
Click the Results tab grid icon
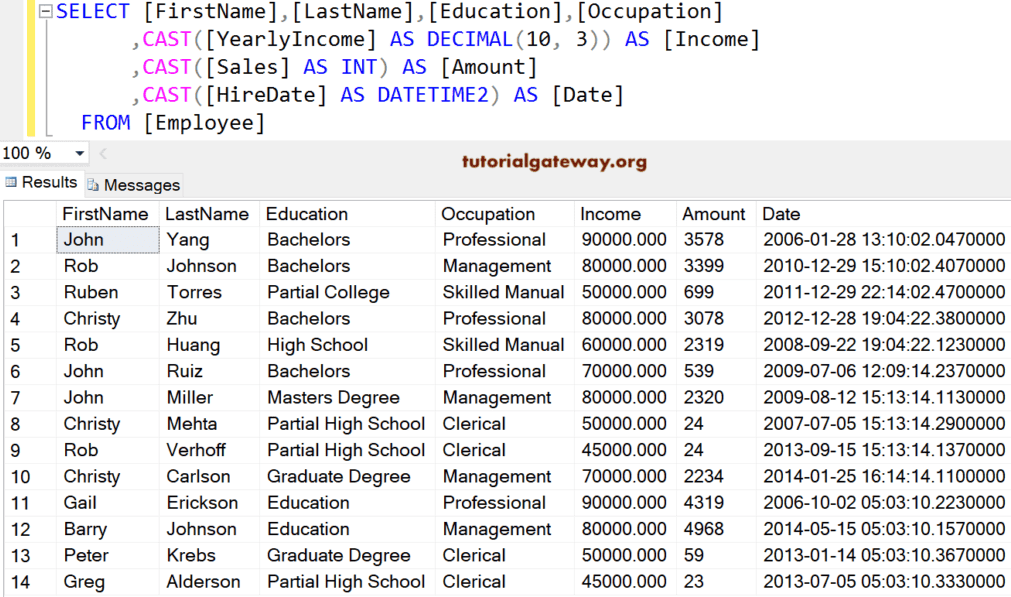coord(11,182)
